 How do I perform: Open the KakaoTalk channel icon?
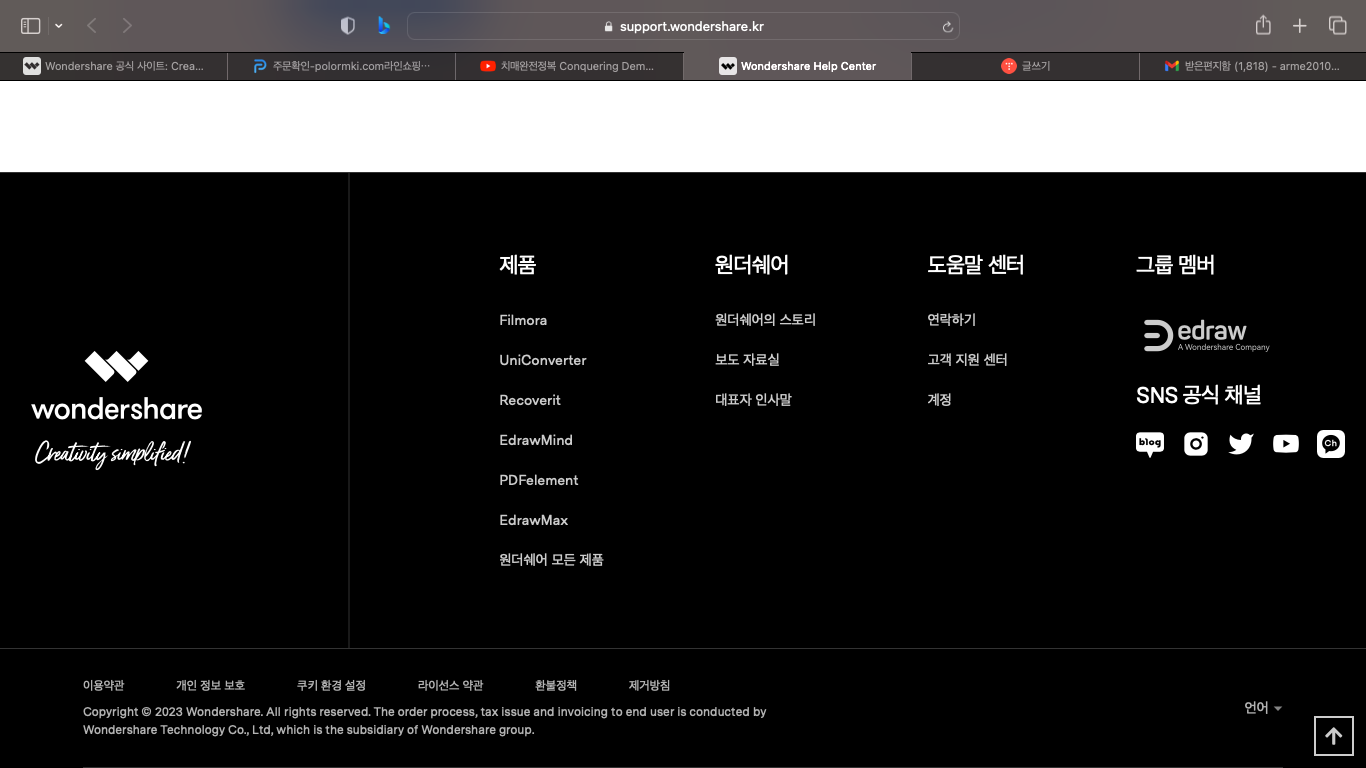1331,444
